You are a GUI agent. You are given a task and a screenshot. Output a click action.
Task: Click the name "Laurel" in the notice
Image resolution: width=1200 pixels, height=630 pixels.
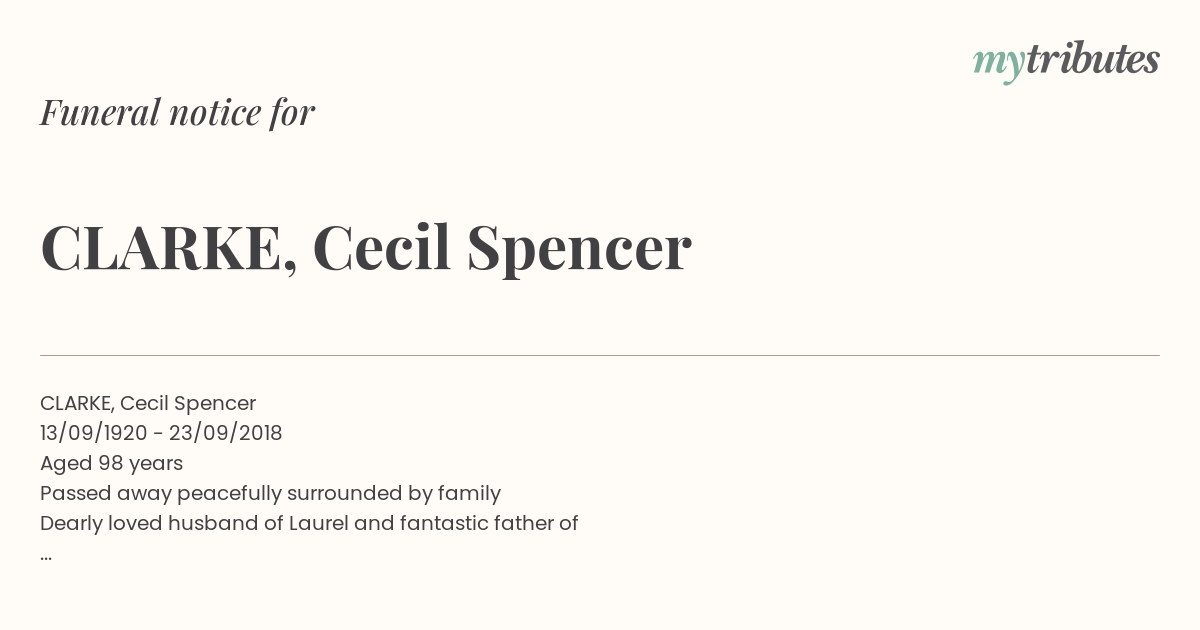[x=318, y=523]
